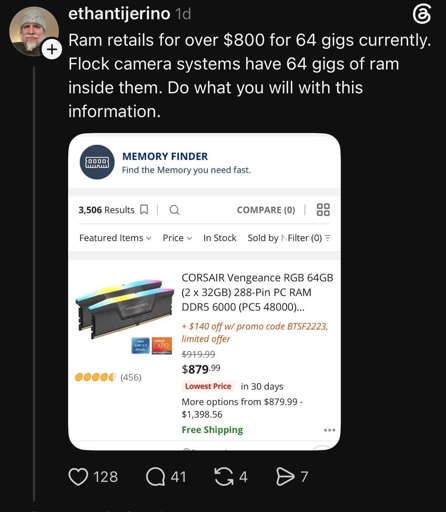This screenshot has height=512, width=446.
Task: Open comments via speech bubble icon
Action: coord(156,477)
